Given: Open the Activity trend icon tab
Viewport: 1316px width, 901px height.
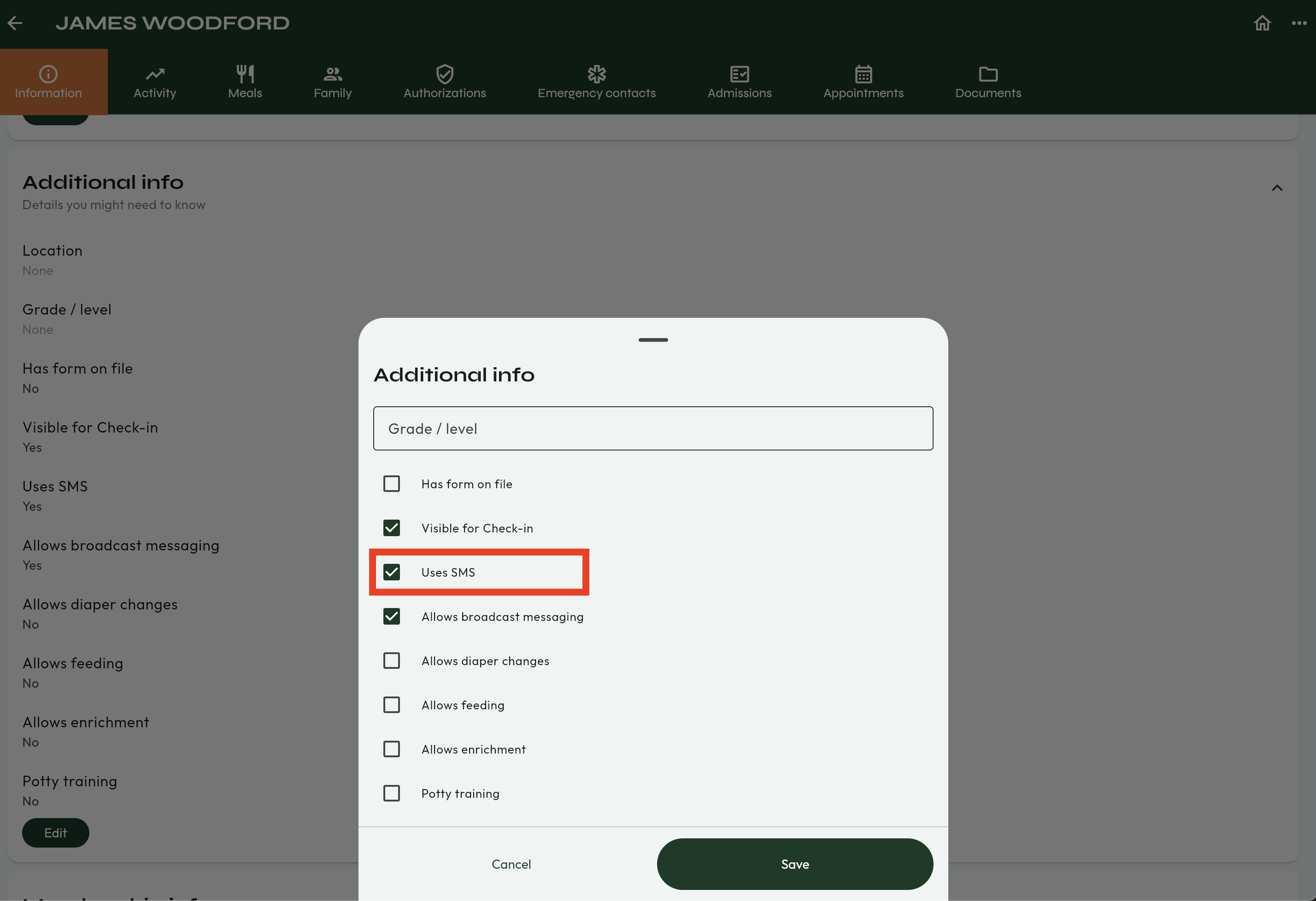Looking at the screenshot, I should [x=154, y=82].
